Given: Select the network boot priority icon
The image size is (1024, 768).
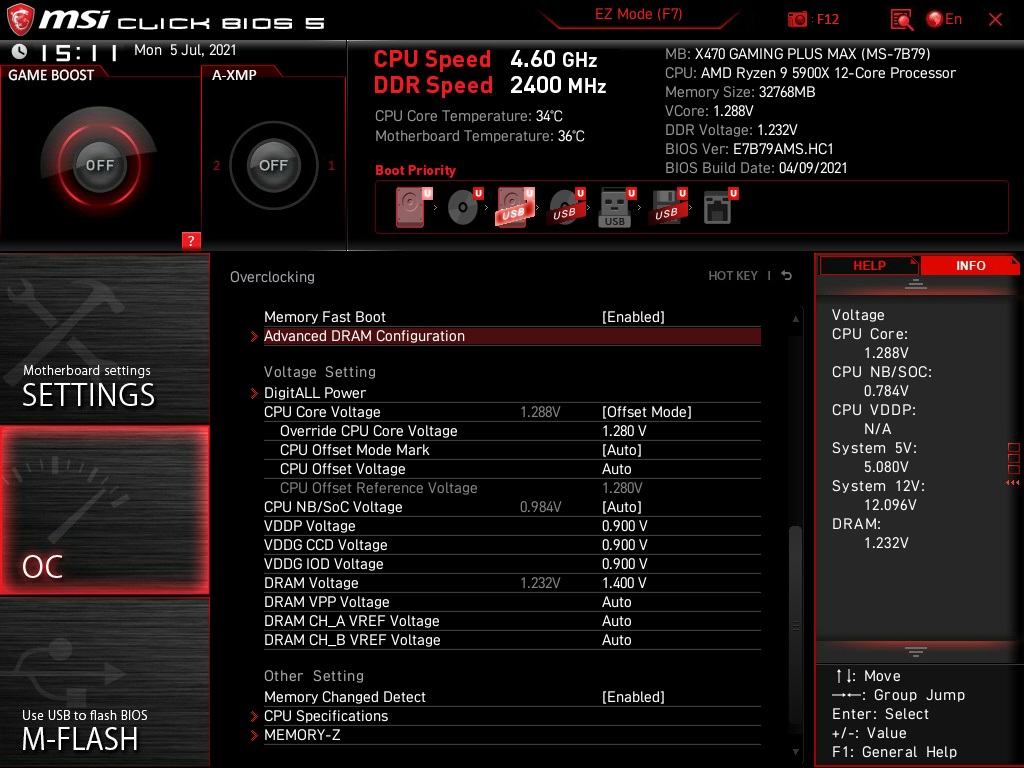Looking at the screenshot, I should point(720,207).
